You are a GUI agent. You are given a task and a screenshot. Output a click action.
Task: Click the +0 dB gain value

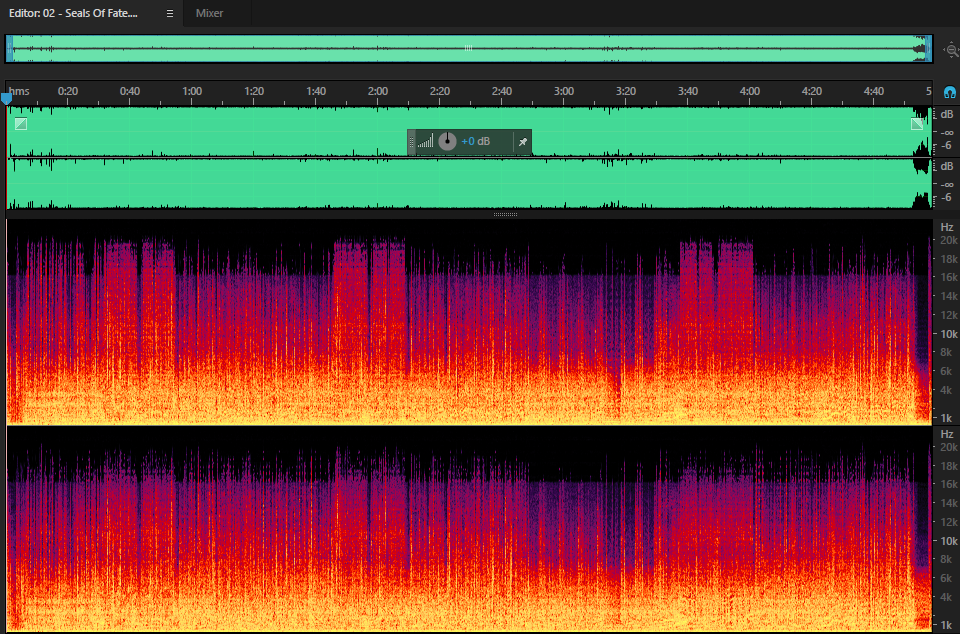(476, 141)
